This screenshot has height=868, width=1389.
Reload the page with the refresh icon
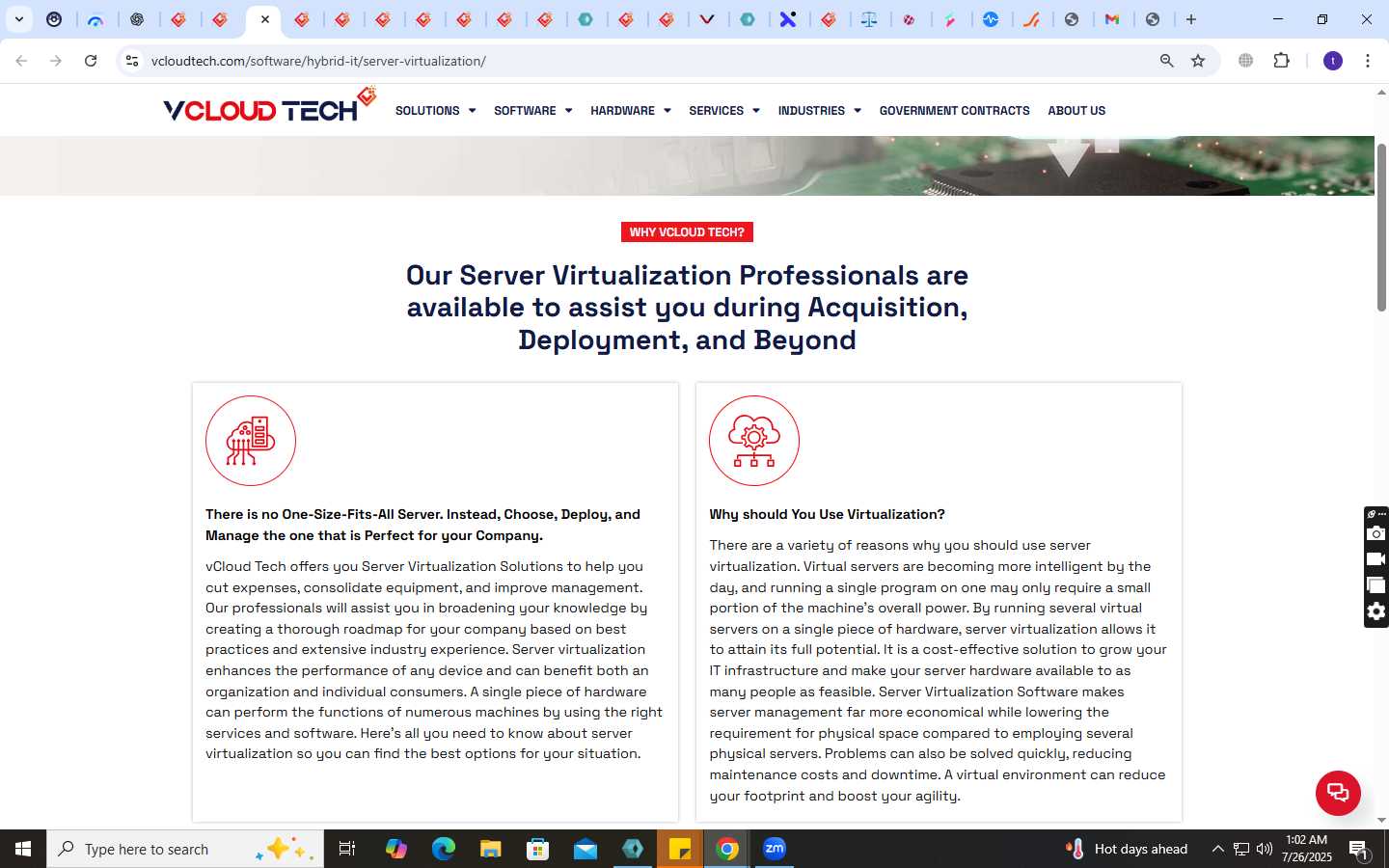(x=91, y=61)
